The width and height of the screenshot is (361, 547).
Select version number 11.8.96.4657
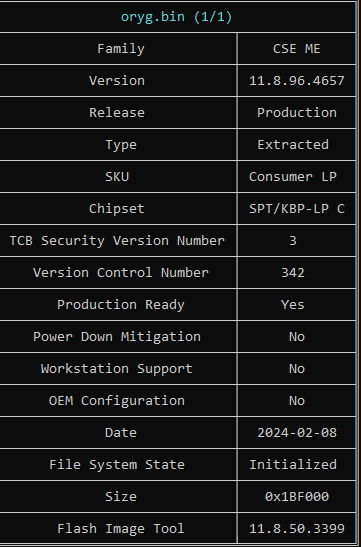click(x=297, y=81)
